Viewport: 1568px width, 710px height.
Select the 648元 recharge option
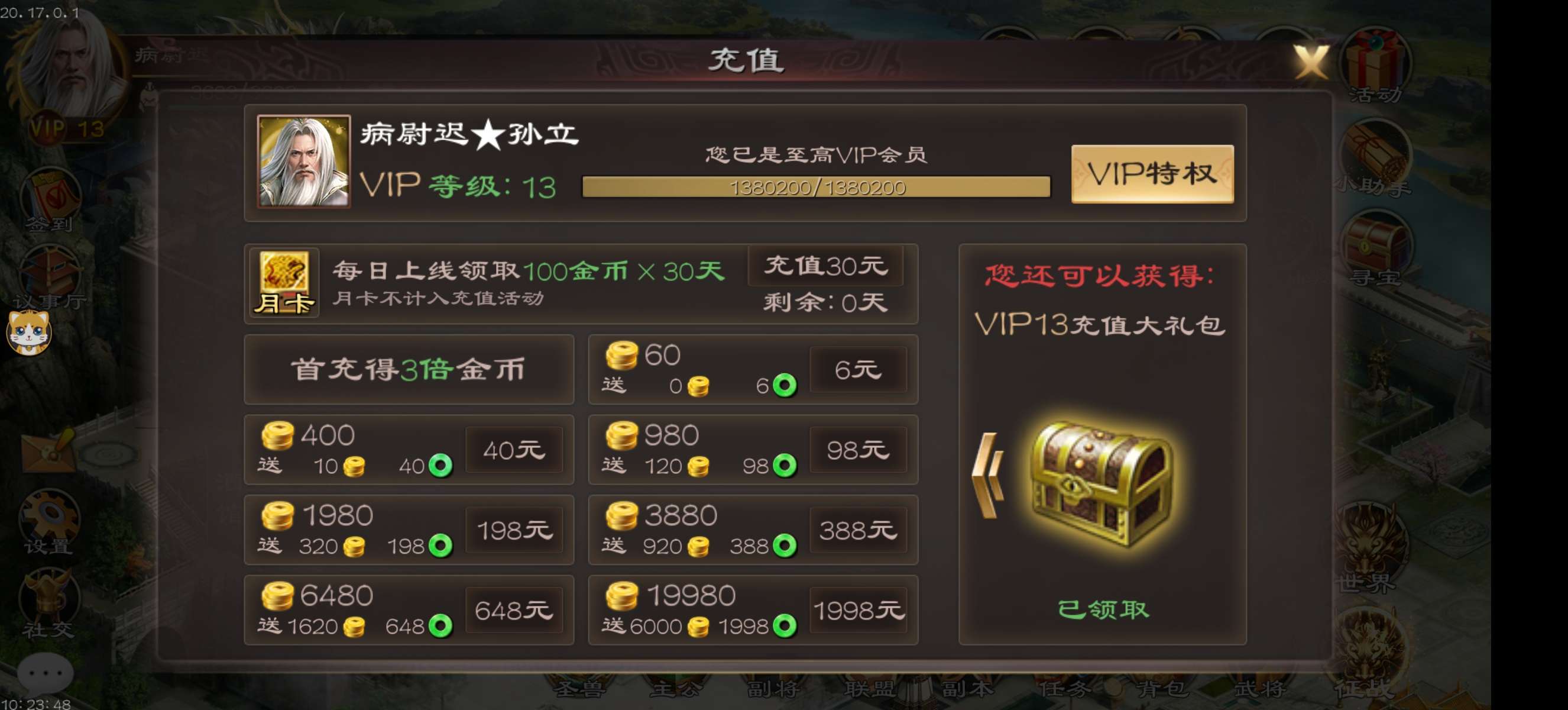tap(514, 610)
